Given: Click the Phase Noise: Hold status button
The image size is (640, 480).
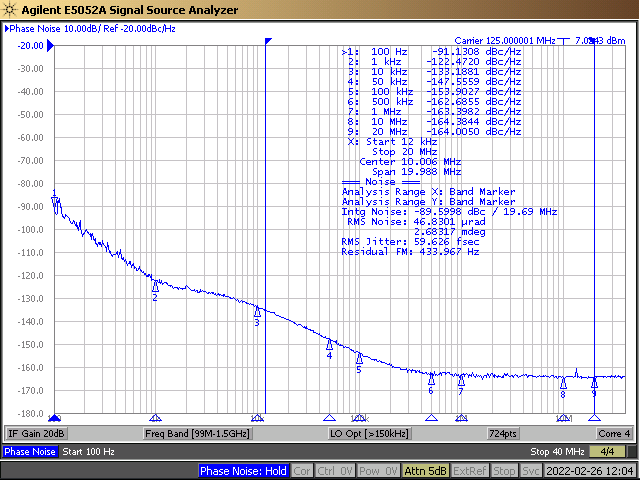Looking at the screenshot, I should 243,471.
